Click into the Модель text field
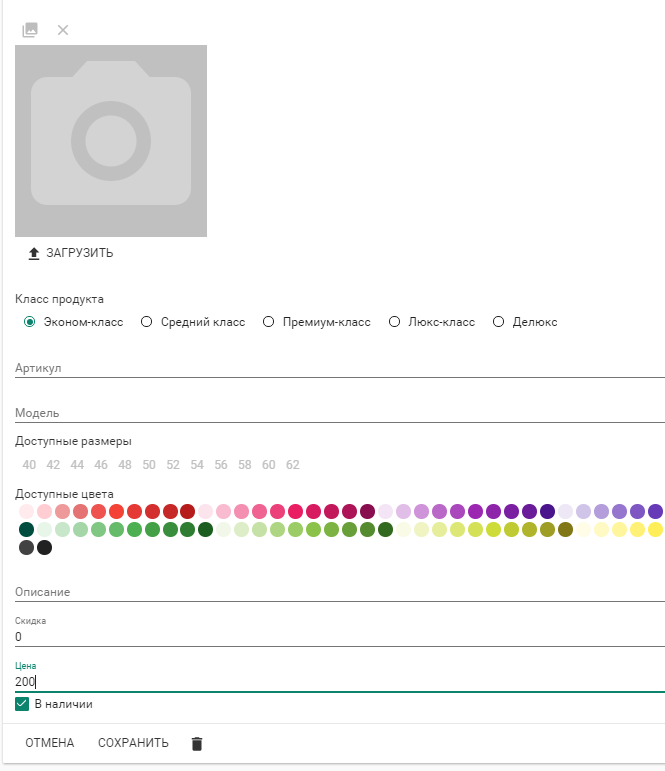665x771 pixels. point(339,412)
